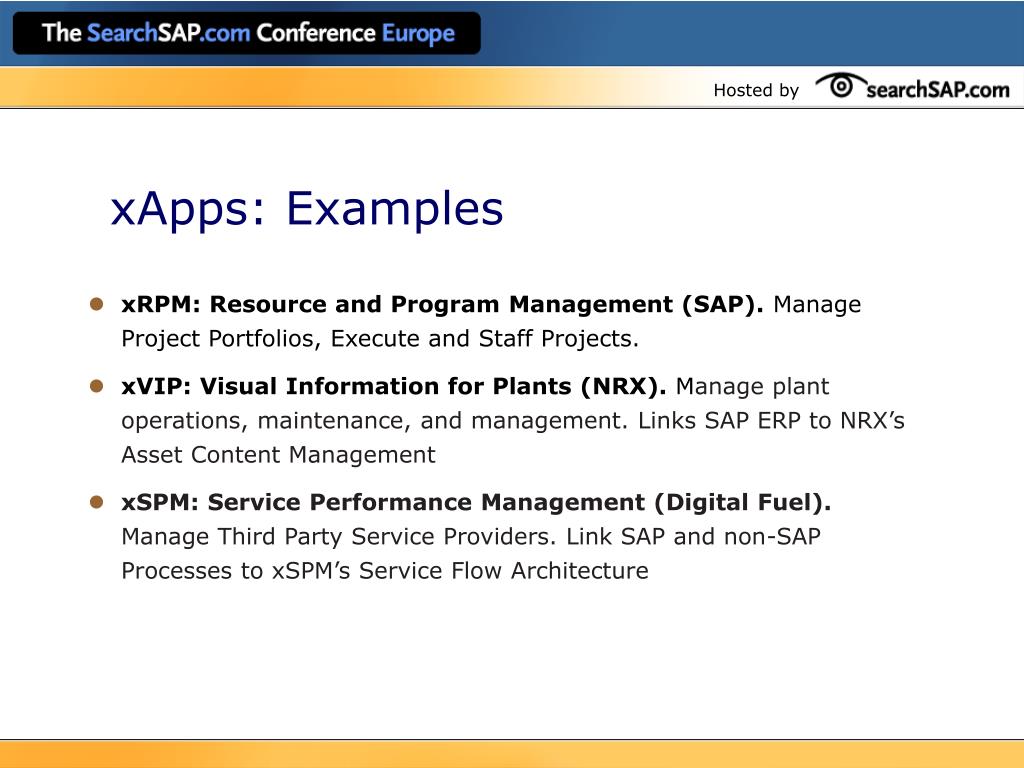Click the searchSAP.com host logo text

pos(938,89)
